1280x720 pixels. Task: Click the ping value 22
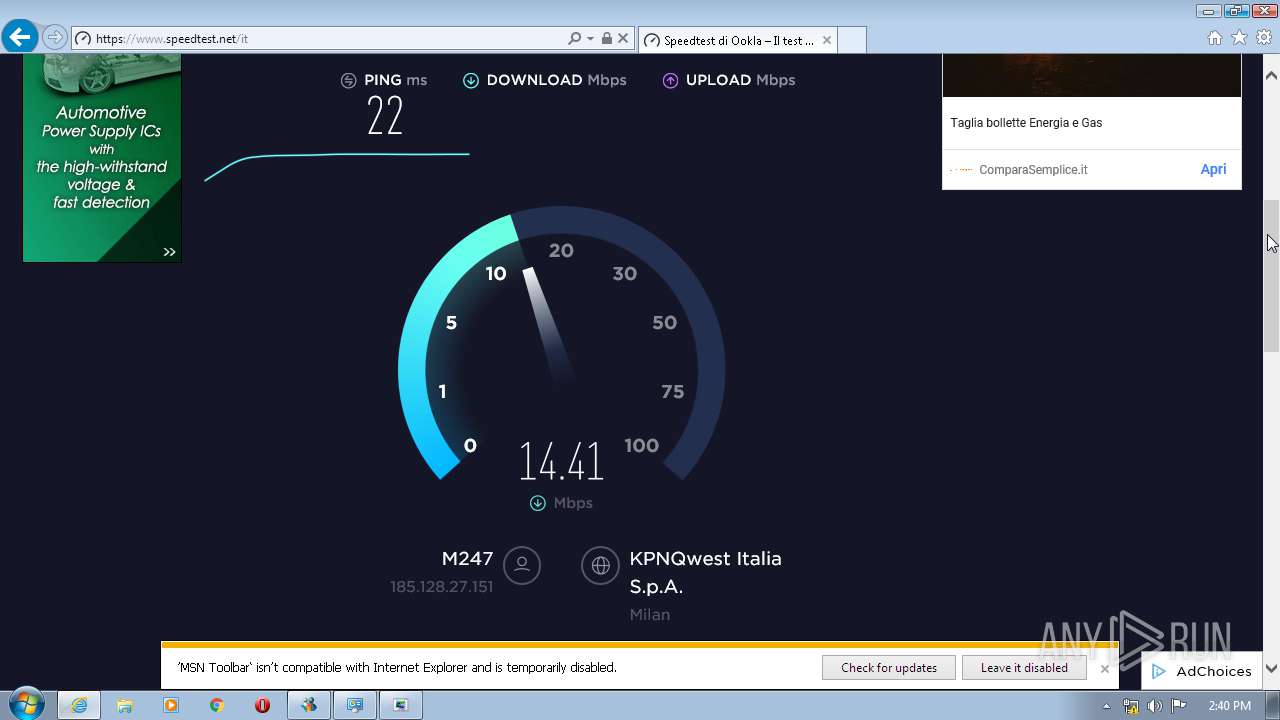pos(385,116)
